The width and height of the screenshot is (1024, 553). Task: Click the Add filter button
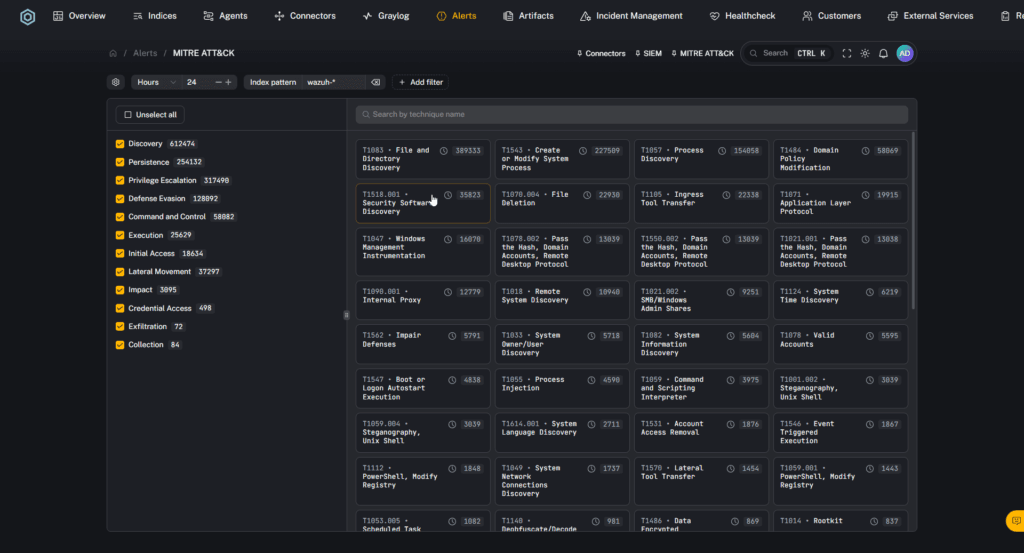[420, 82]
